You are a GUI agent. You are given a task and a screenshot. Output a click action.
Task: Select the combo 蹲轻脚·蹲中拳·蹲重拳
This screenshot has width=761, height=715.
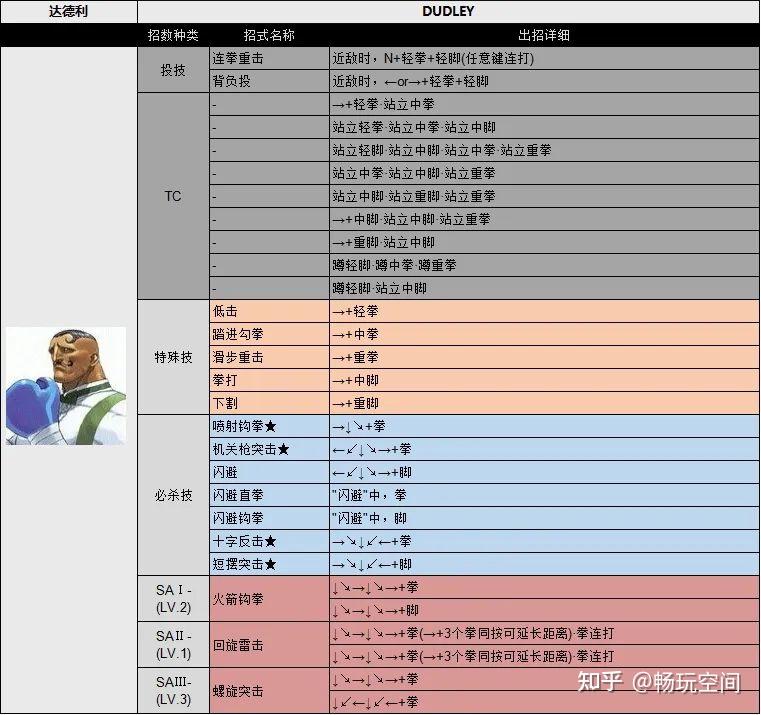coord(394,265)
